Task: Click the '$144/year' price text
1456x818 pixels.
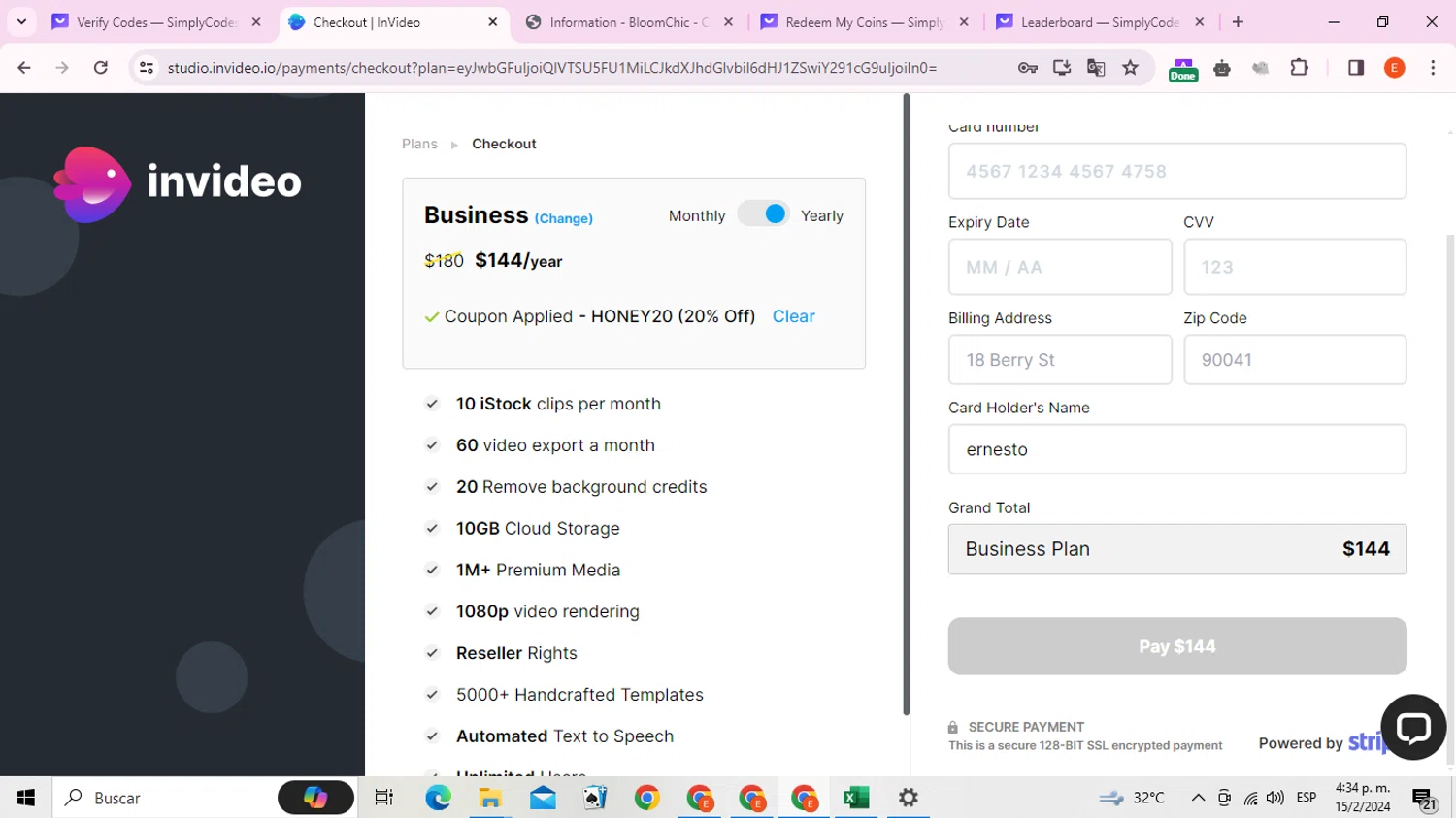Action: 518,260
